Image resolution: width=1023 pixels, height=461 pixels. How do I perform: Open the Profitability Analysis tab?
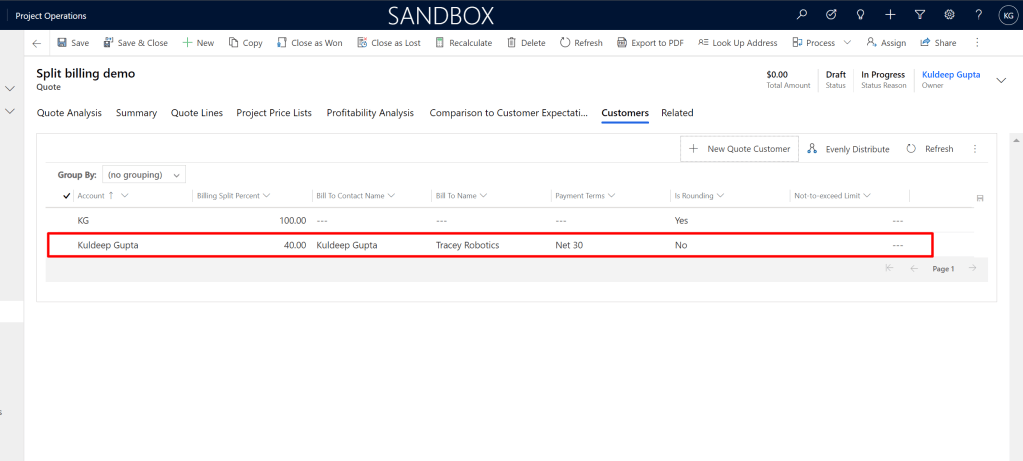370,113
